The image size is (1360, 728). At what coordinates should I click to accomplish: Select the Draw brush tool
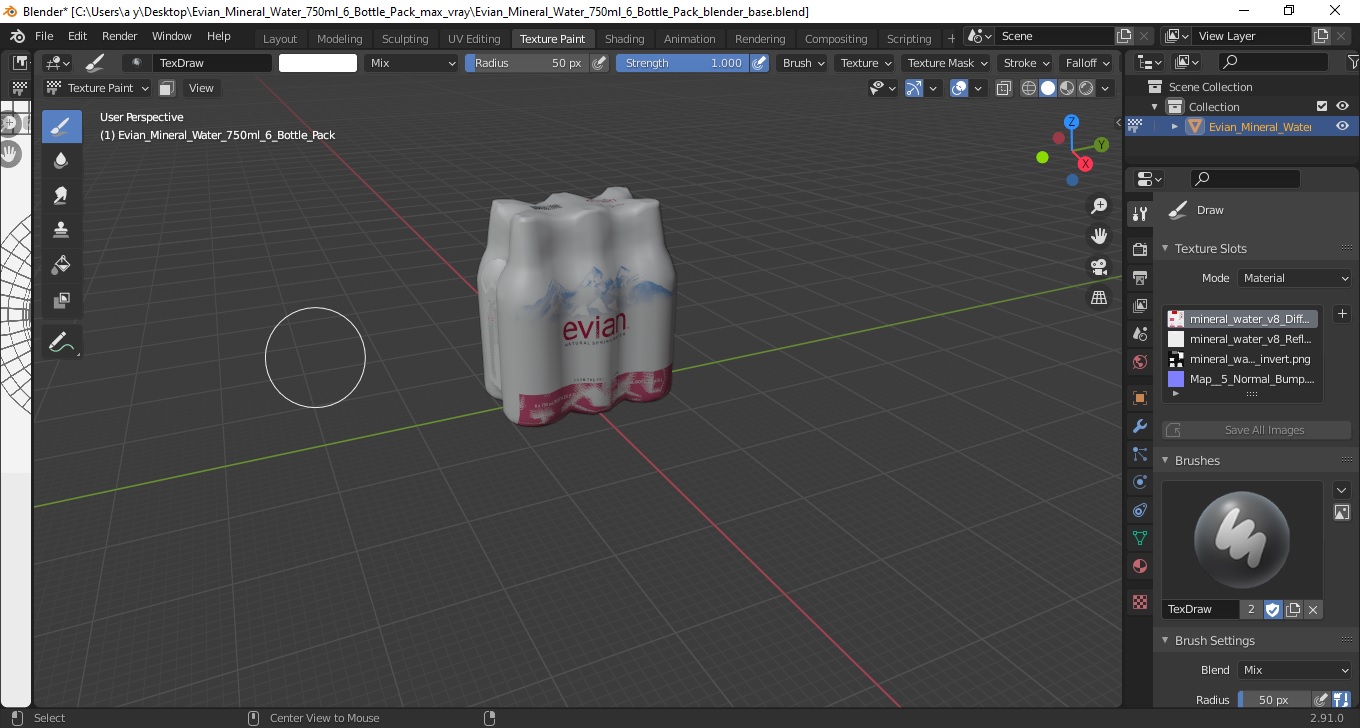62,126
